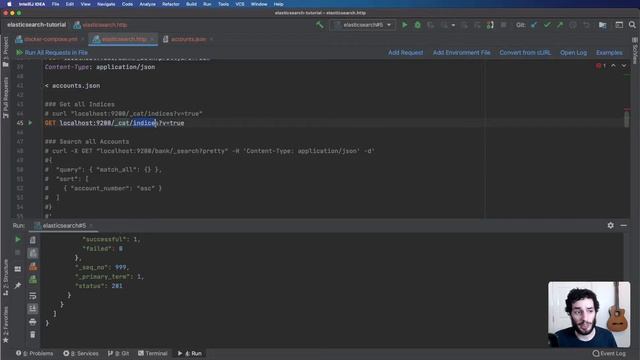Viewport: 640px width, 360px height.
Task: Toggle scroll to end icon in Run panel
Action: (x=33, y=309)
